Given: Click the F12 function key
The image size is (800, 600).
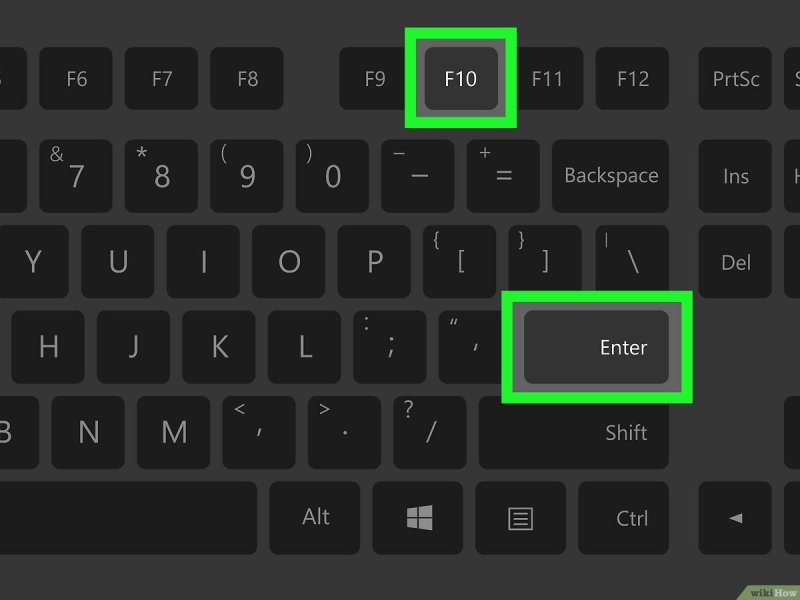Looking at the screenshot, I should (632, 79).
